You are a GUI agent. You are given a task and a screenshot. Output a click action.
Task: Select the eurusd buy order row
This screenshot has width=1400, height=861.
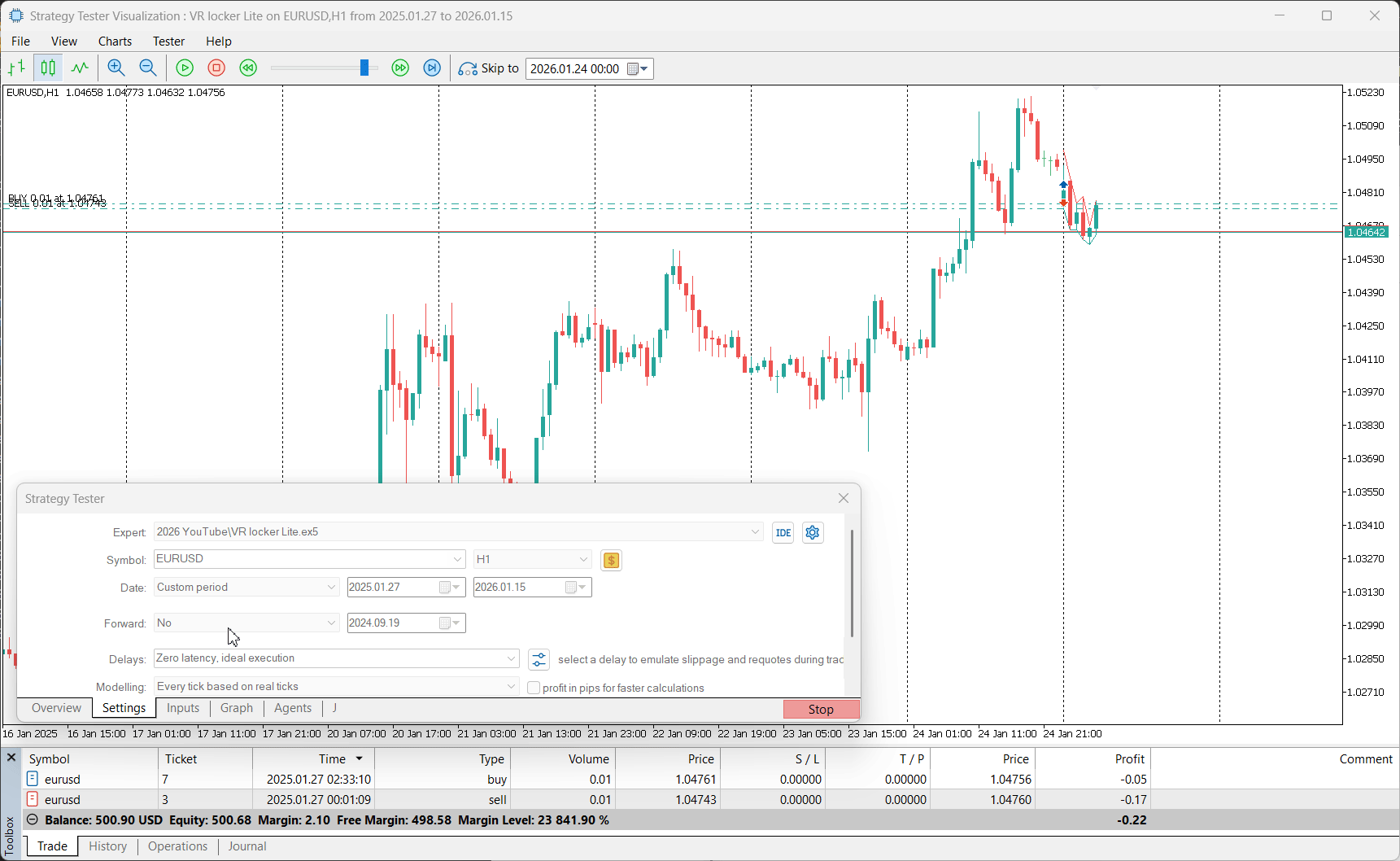pyautogui.click(x=709, y=779)
